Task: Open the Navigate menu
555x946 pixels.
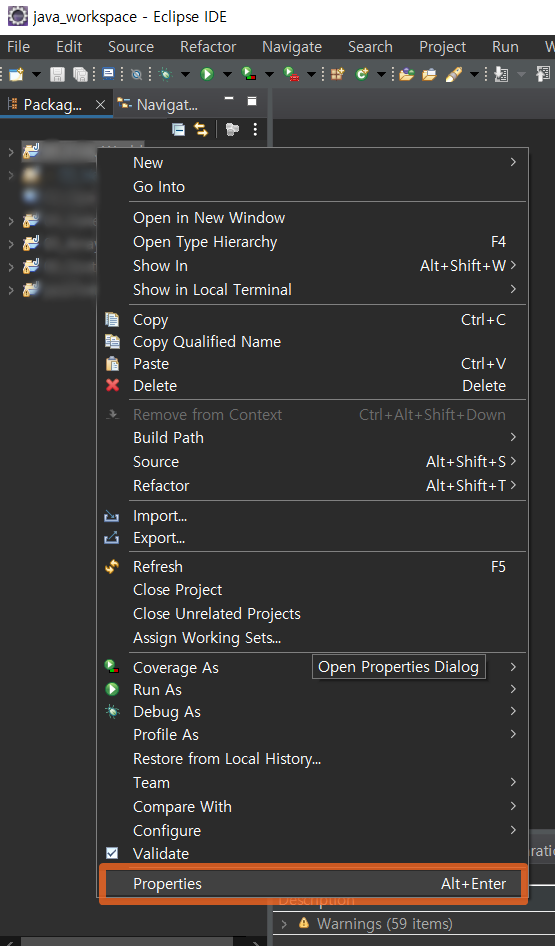Action: click(292, 46)
